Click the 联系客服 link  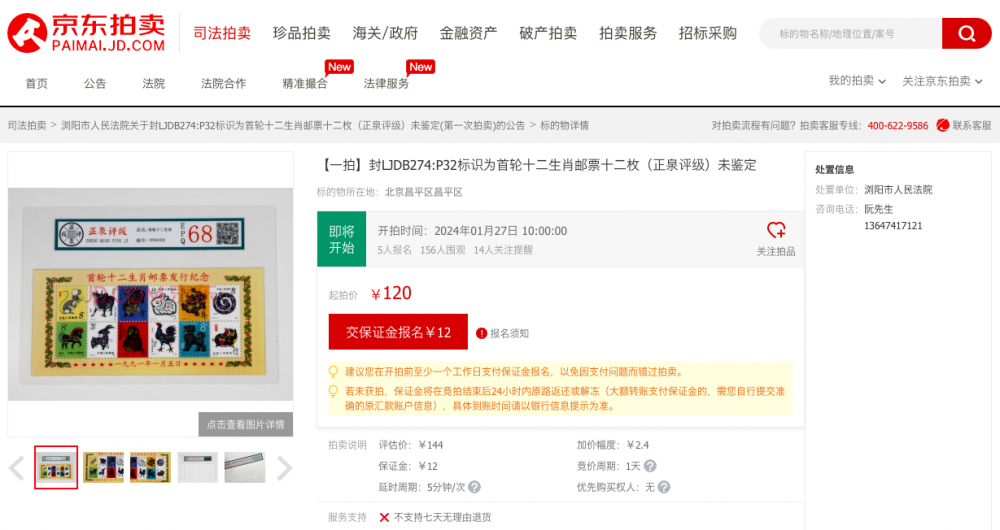click(972, 125)
